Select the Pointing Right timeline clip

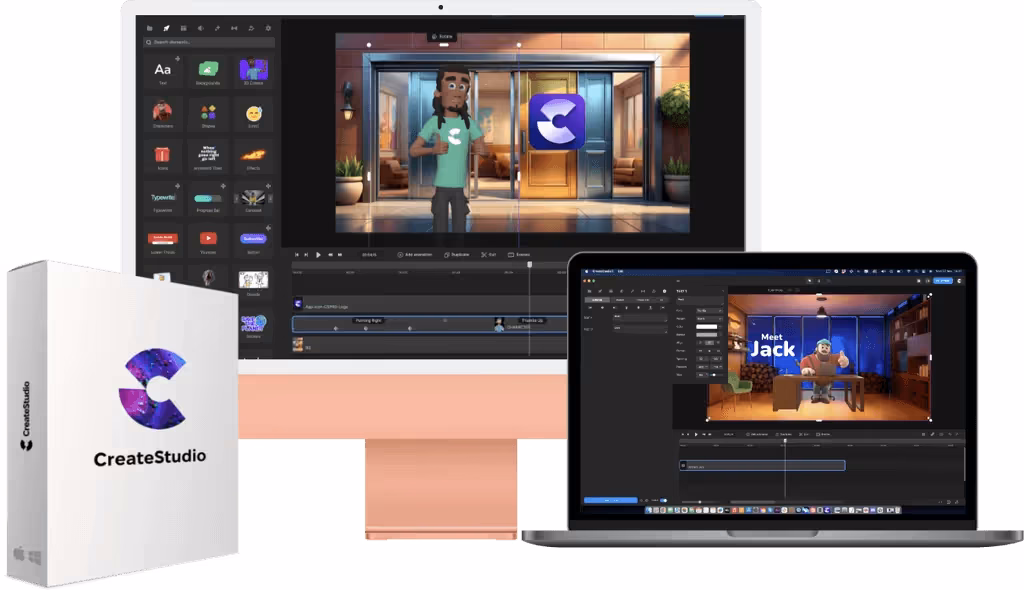(369, 321)
